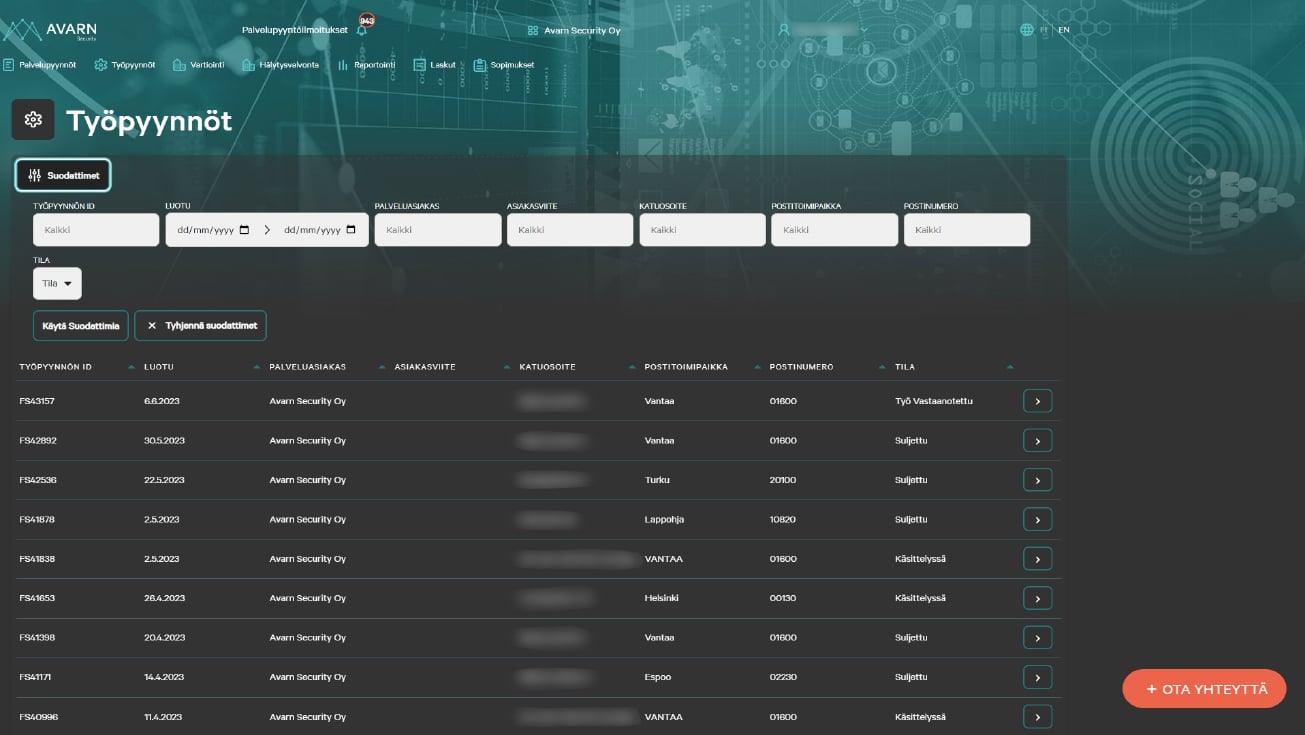The width and height of the screenshot is (1305, 735).
Task: Click the Avarn Security Oy organization name
Action: click(x=582, y=31)
